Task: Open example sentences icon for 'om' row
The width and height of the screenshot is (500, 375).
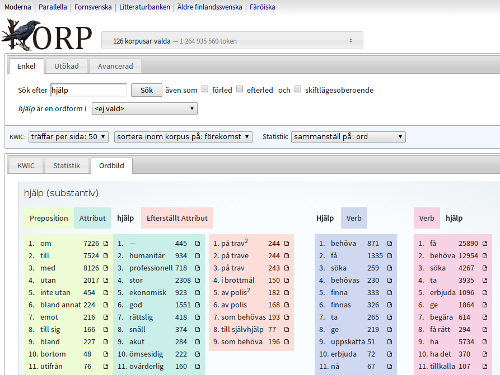Action: [x=106, y=244]
